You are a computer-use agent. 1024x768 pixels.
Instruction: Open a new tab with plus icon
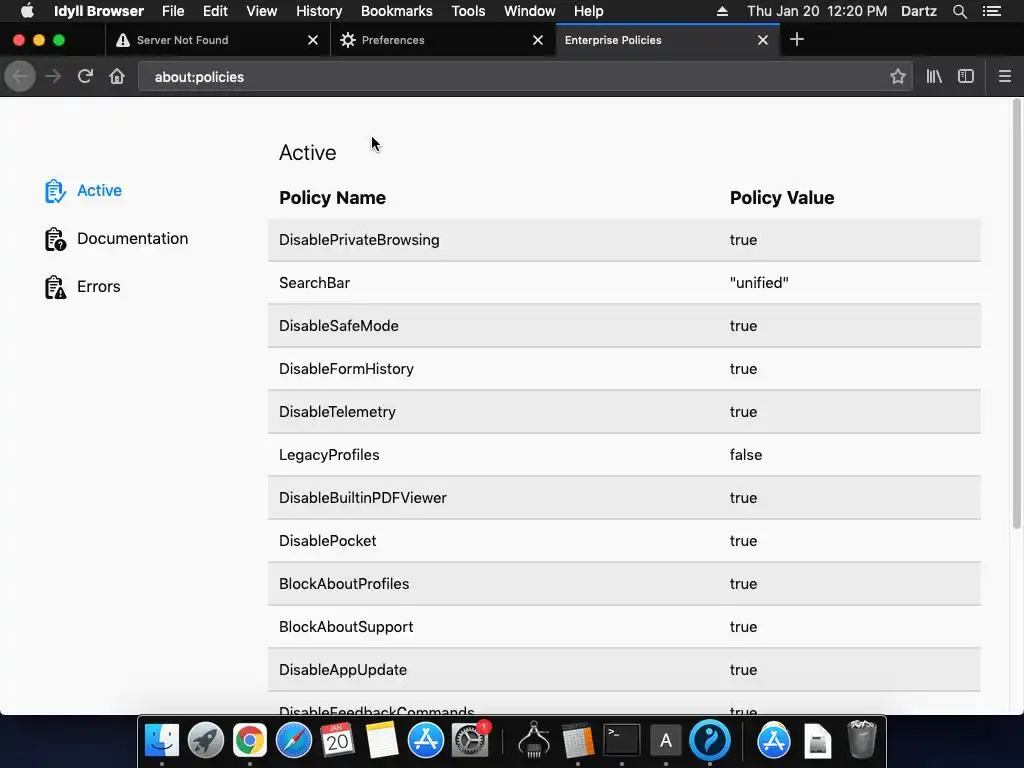(797, 40)
